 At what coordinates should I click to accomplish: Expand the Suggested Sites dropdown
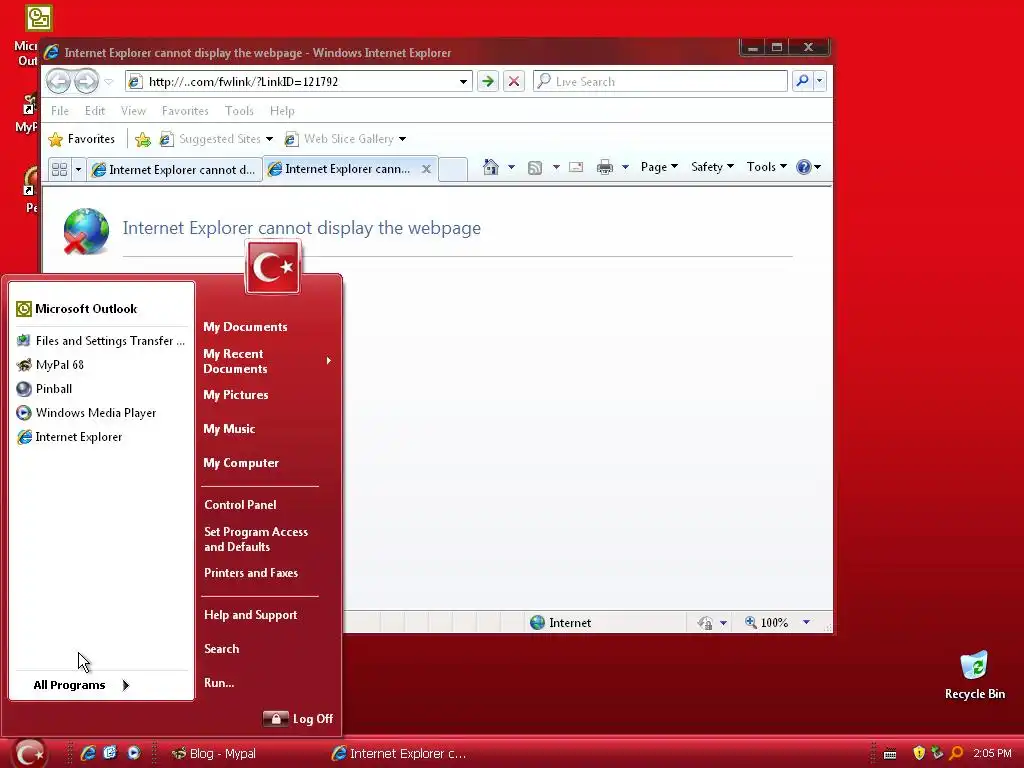(269, 139)
